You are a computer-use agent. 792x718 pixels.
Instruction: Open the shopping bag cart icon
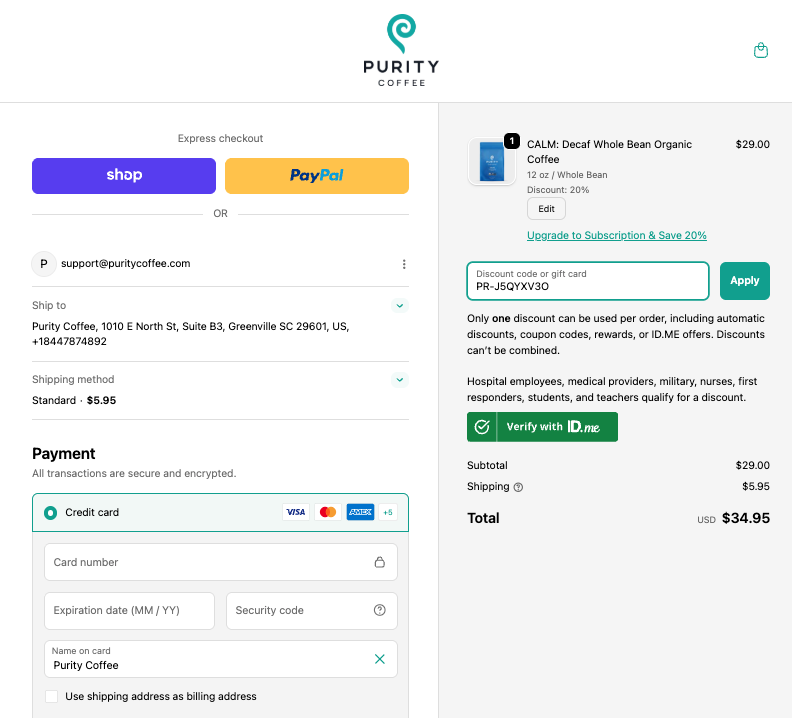[x=761, y=51]
